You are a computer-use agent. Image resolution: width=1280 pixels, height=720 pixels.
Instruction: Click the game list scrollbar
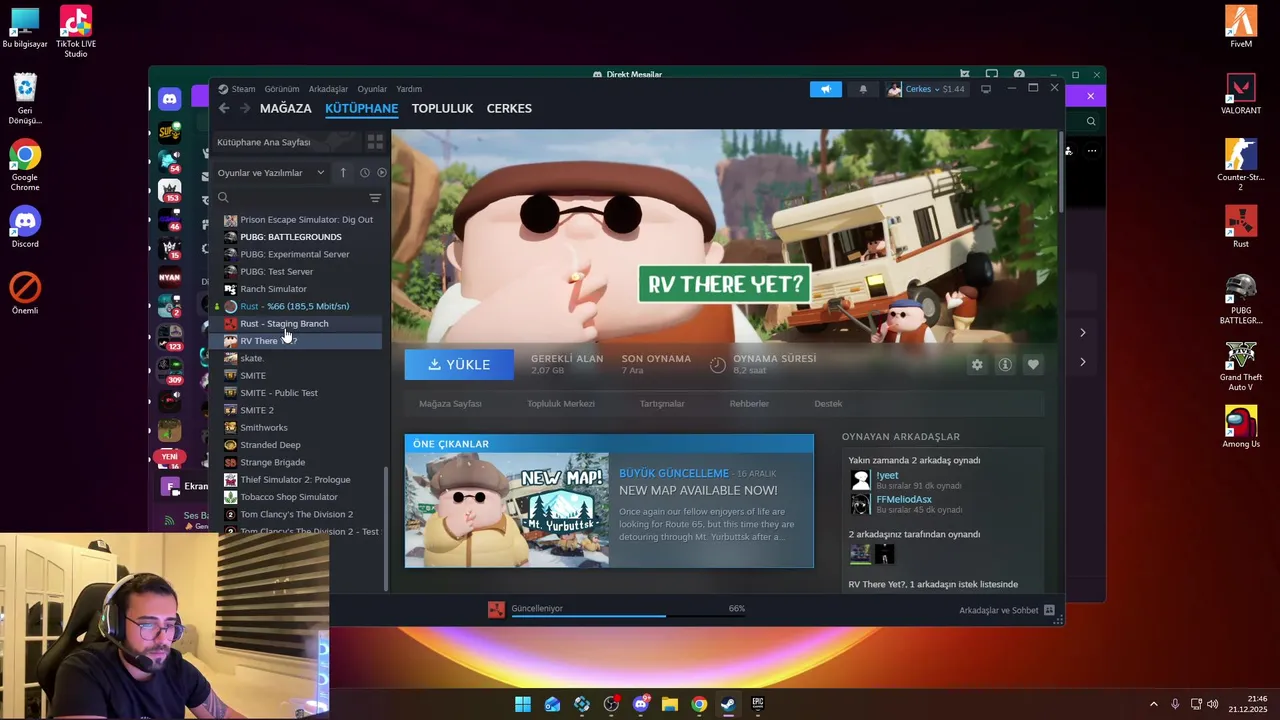point(386,528)
